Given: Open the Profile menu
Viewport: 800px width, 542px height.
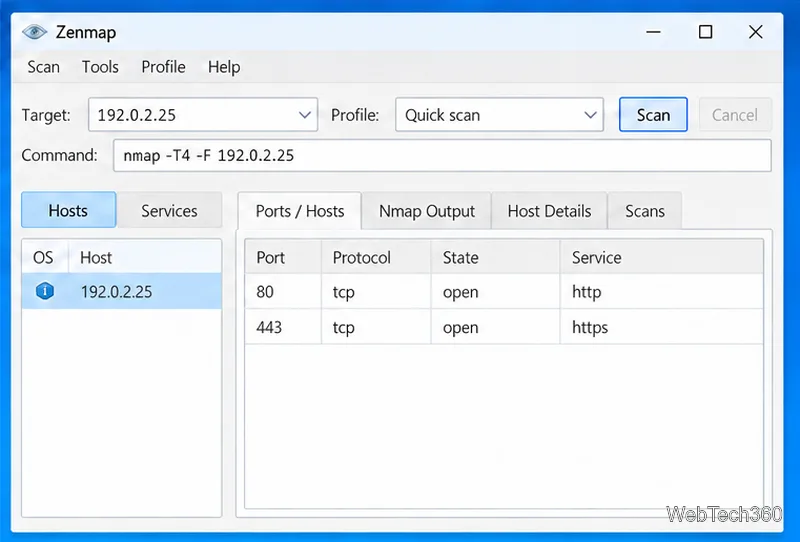Looking at the screenshot, I should pos(163,67).
